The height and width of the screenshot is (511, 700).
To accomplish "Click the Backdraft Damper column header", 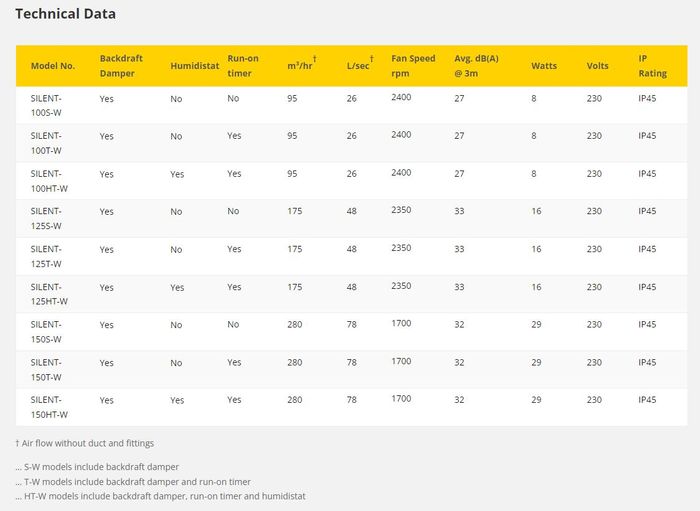I will point(121,66).
